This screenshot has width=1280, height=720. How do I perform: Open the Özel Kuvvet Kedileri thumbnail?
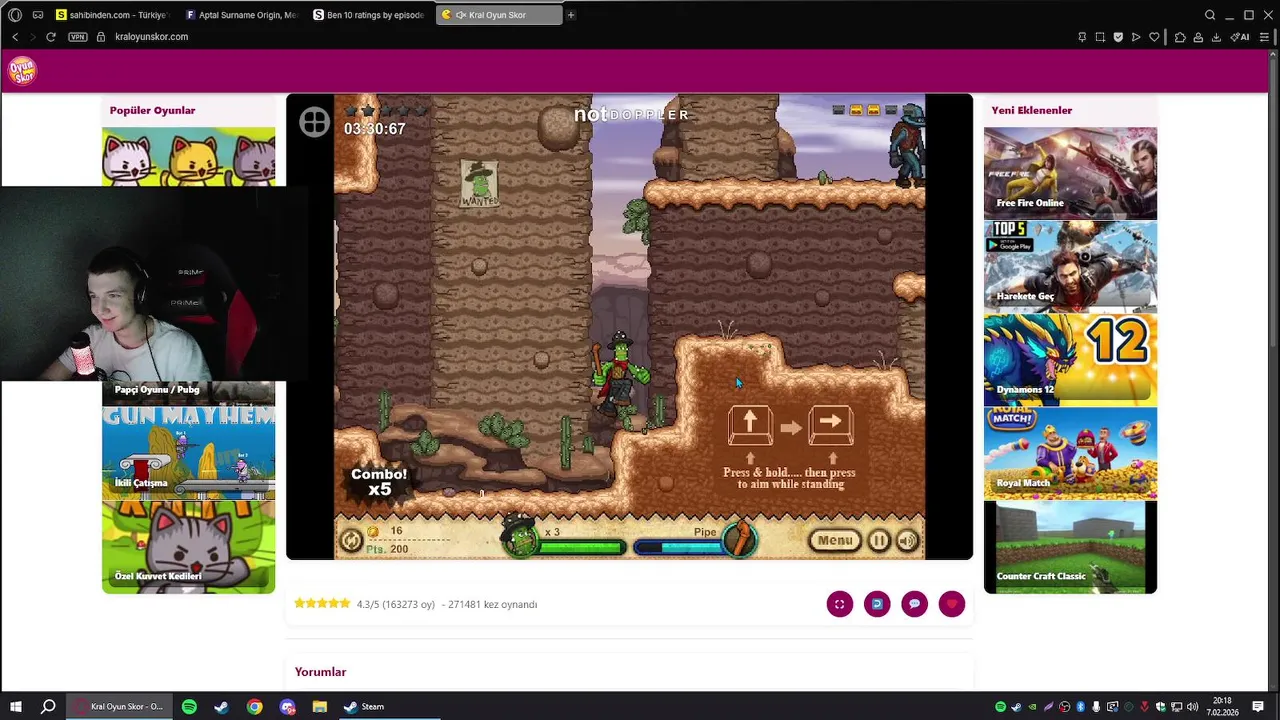pyautogui.click(x=188, y=547)
